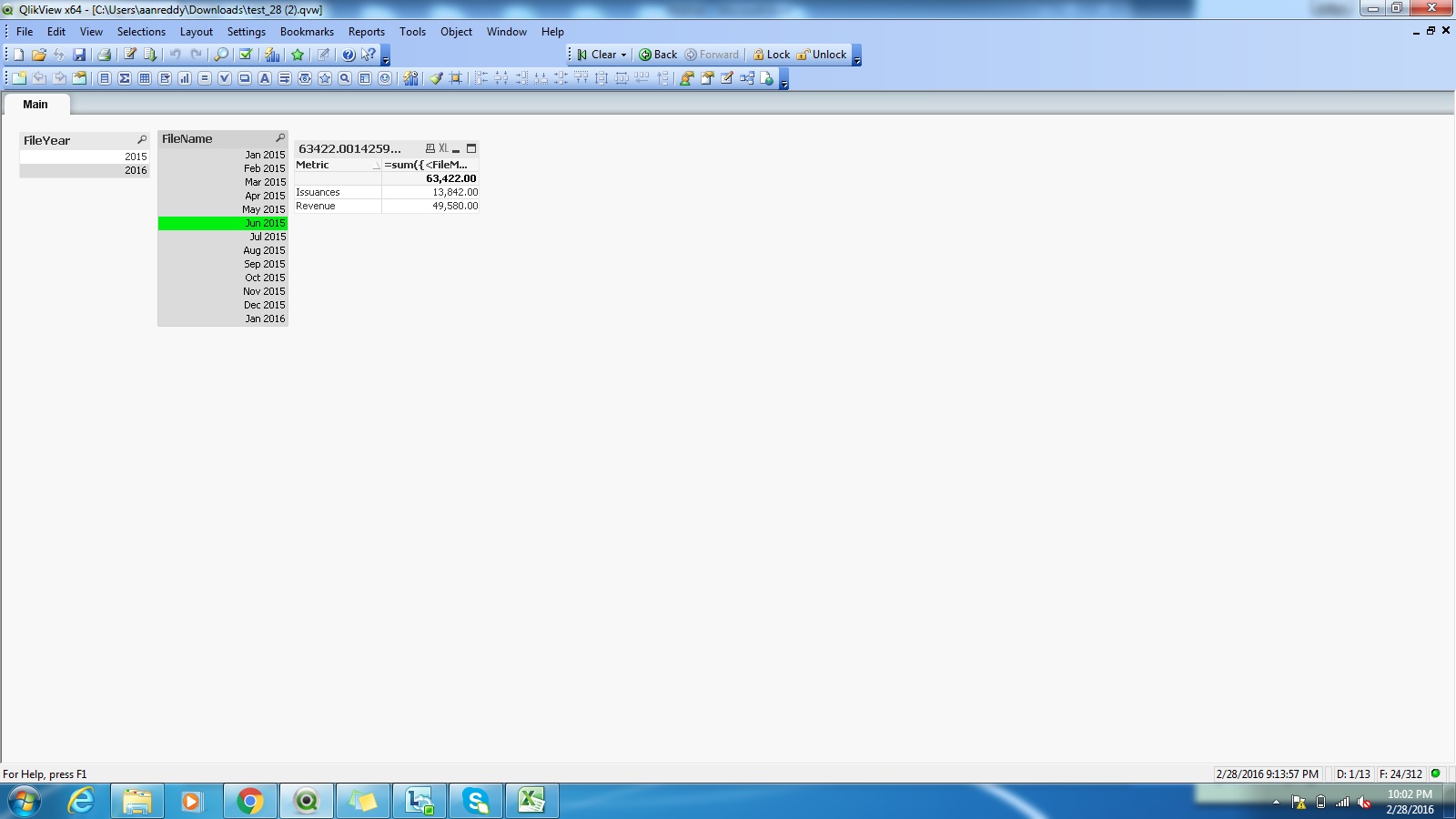The width and height of the screenshot is (1456, 819).
Task: Select Dec 2015 in FileName list
Action: (x=223, y=305)
